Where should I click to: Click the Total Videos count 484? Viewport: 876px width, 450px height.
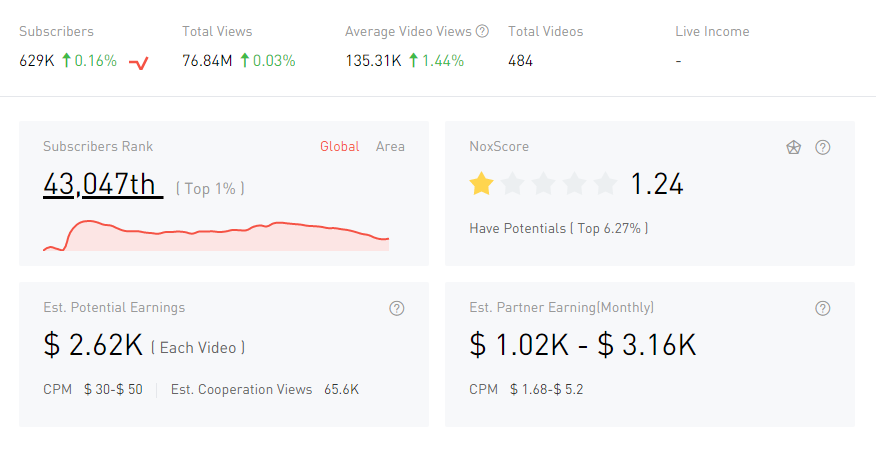pos(520,61)
